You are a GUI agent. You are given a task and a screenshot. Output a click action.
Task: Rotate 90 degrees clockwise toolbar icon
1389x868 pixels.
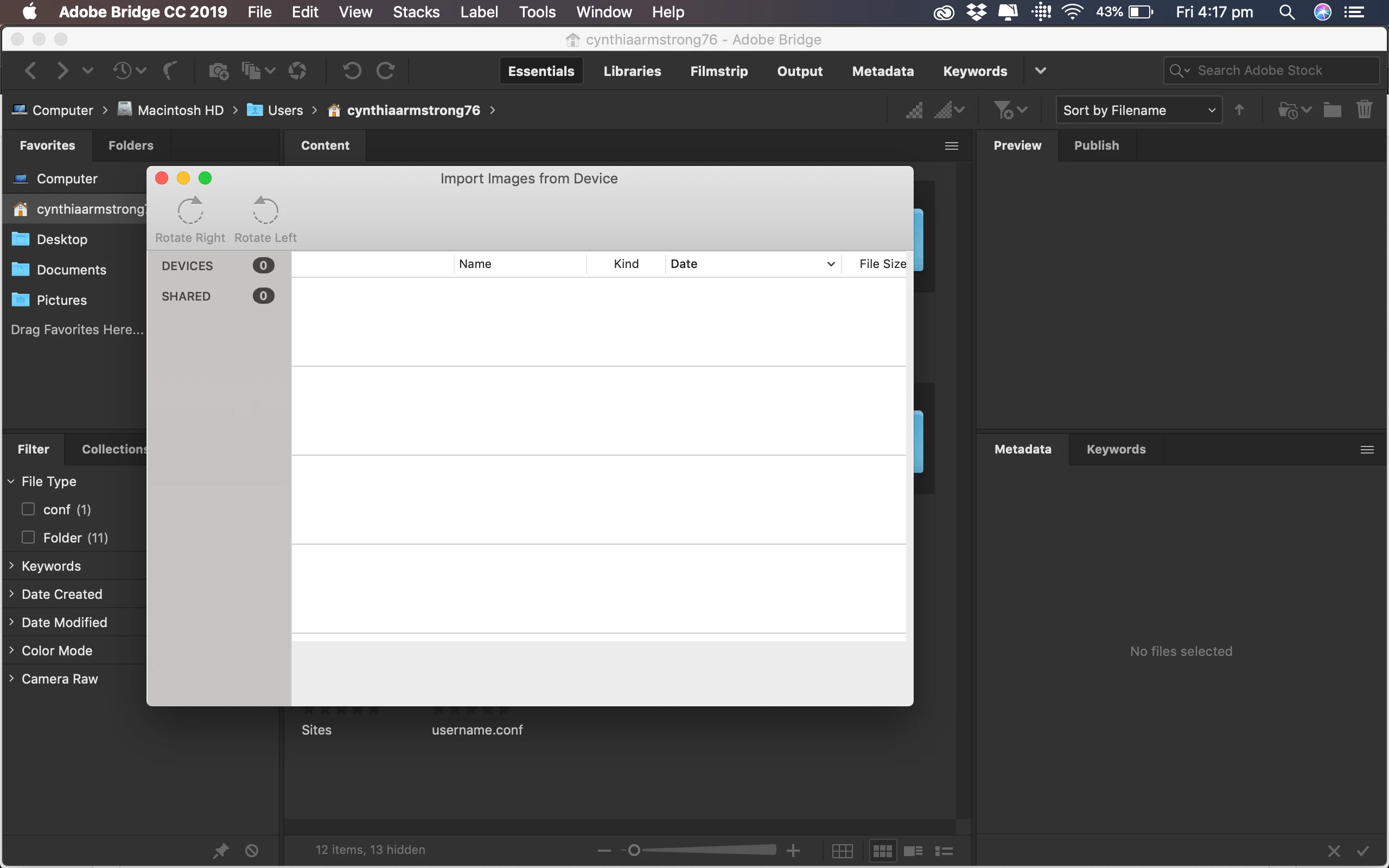(385, 71)
